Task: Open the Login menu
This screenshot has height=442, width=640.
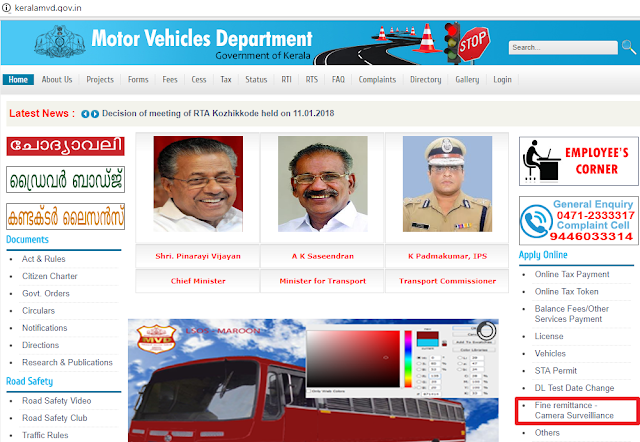Action: point(502,80)
